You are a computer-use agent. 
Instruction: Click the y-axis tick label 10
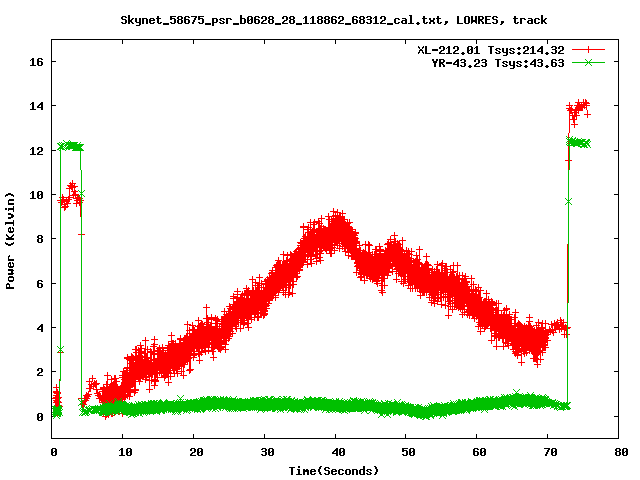[x=36, y=195]
